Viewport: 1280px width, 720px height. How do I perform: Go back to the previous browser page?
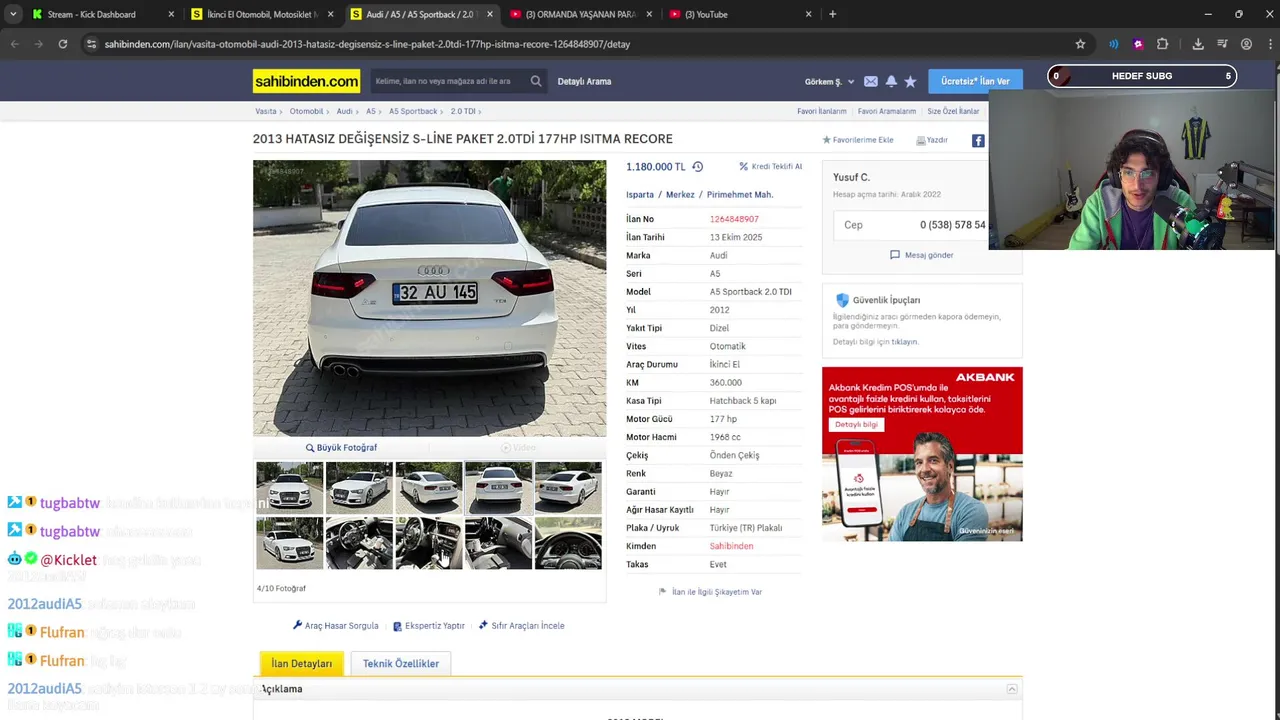click(15, 44)
